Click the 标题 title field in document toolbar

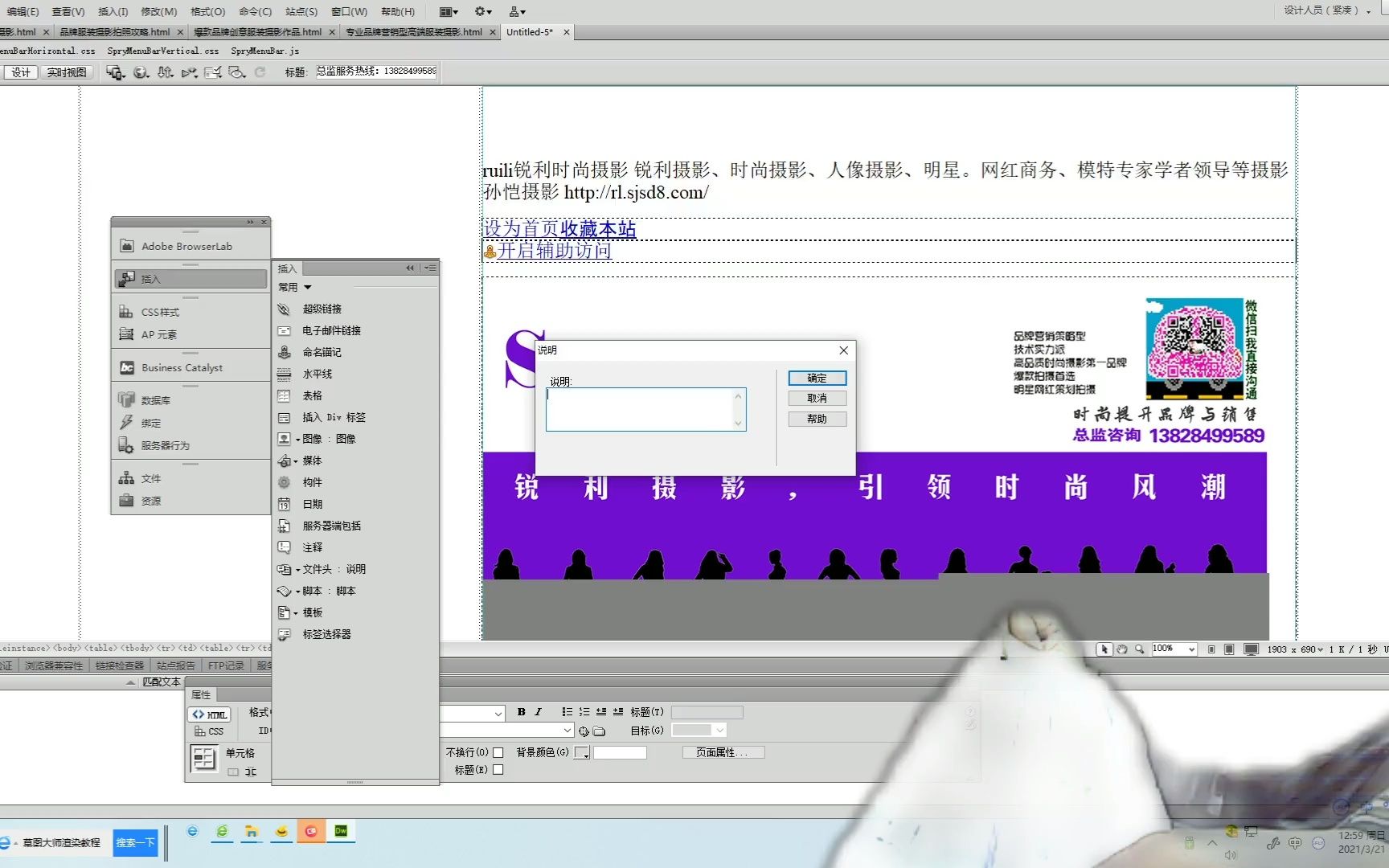[x=375, y=72]
